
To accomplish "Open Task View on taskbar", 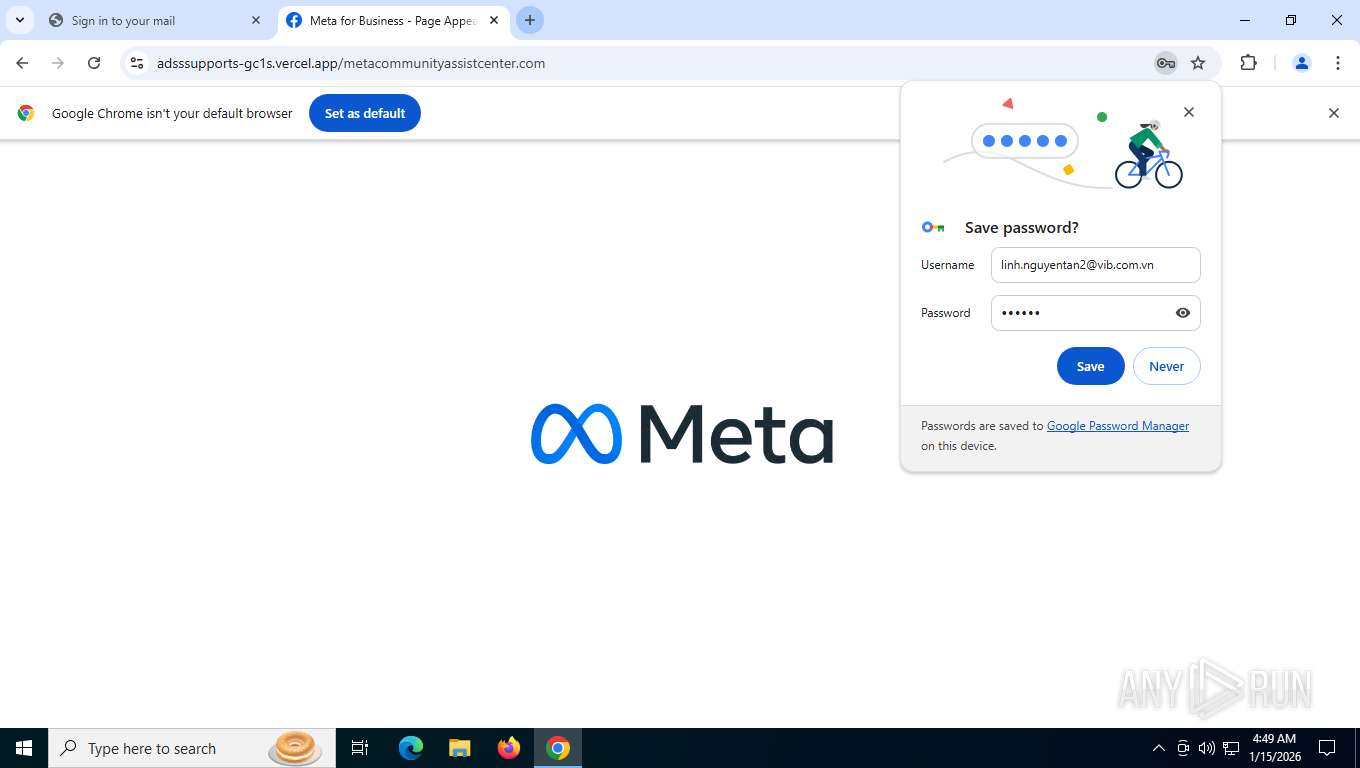I will (360, 748).
